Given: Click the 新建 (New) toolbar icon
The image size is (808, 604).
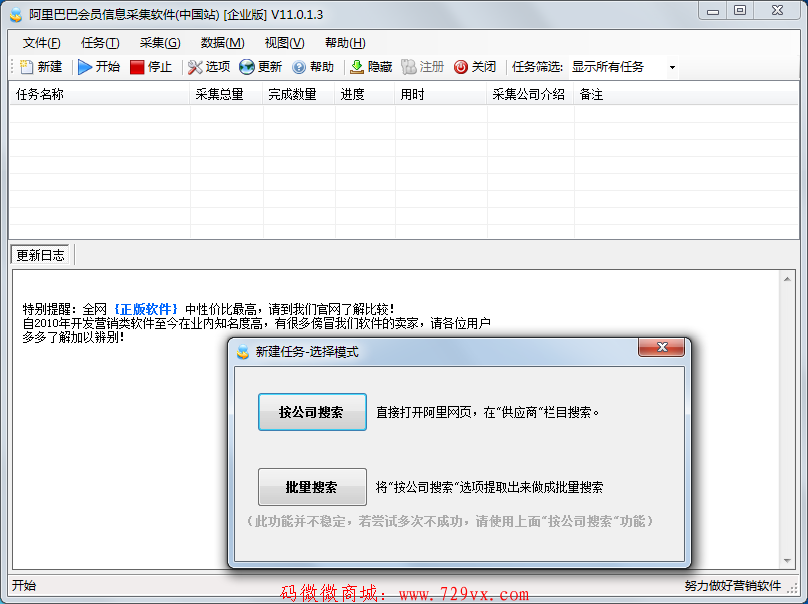Looking at the screenshot, I should tap(26, 67).
